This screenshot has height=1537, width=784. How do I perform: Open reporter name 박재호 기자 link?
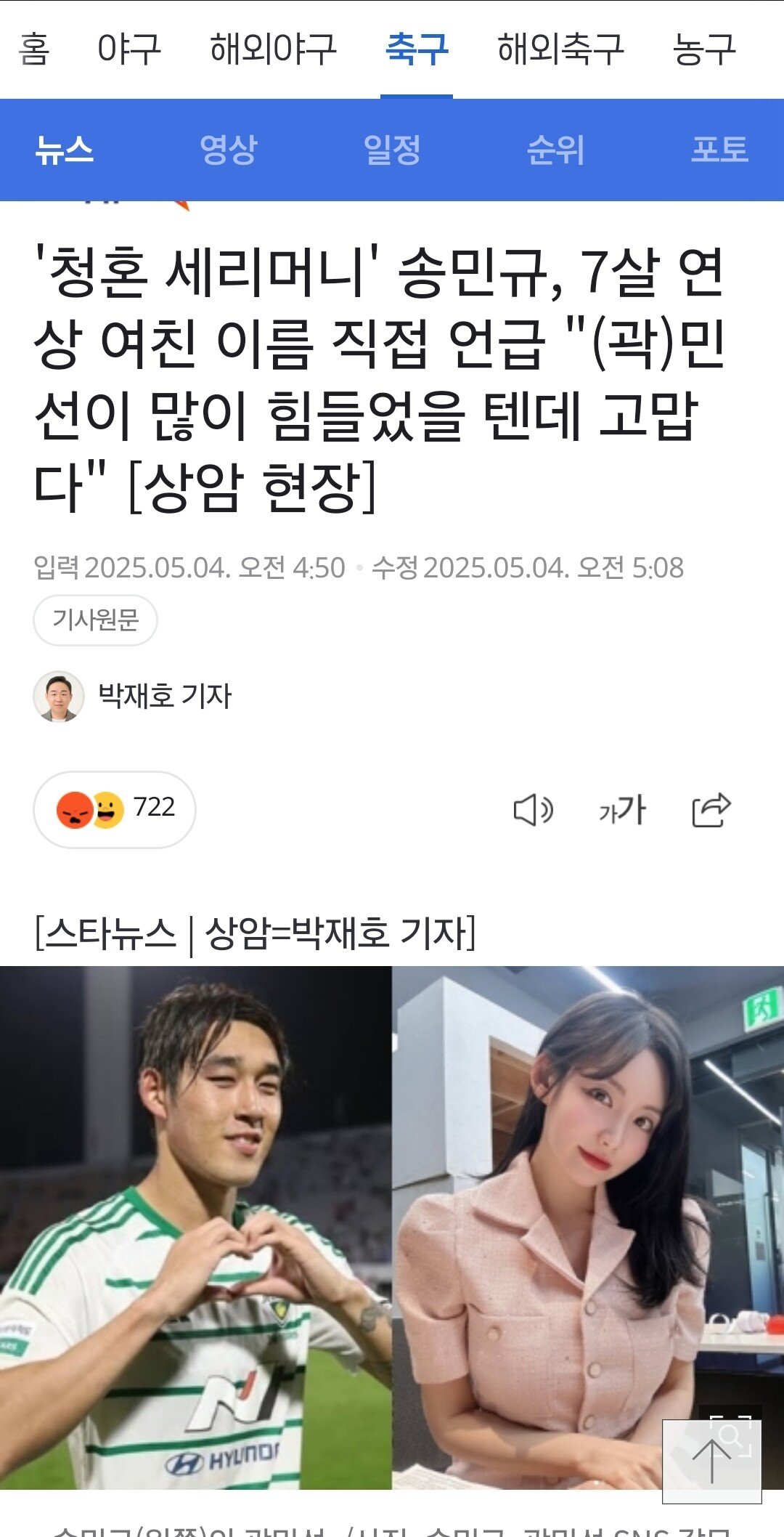(165, 696)
